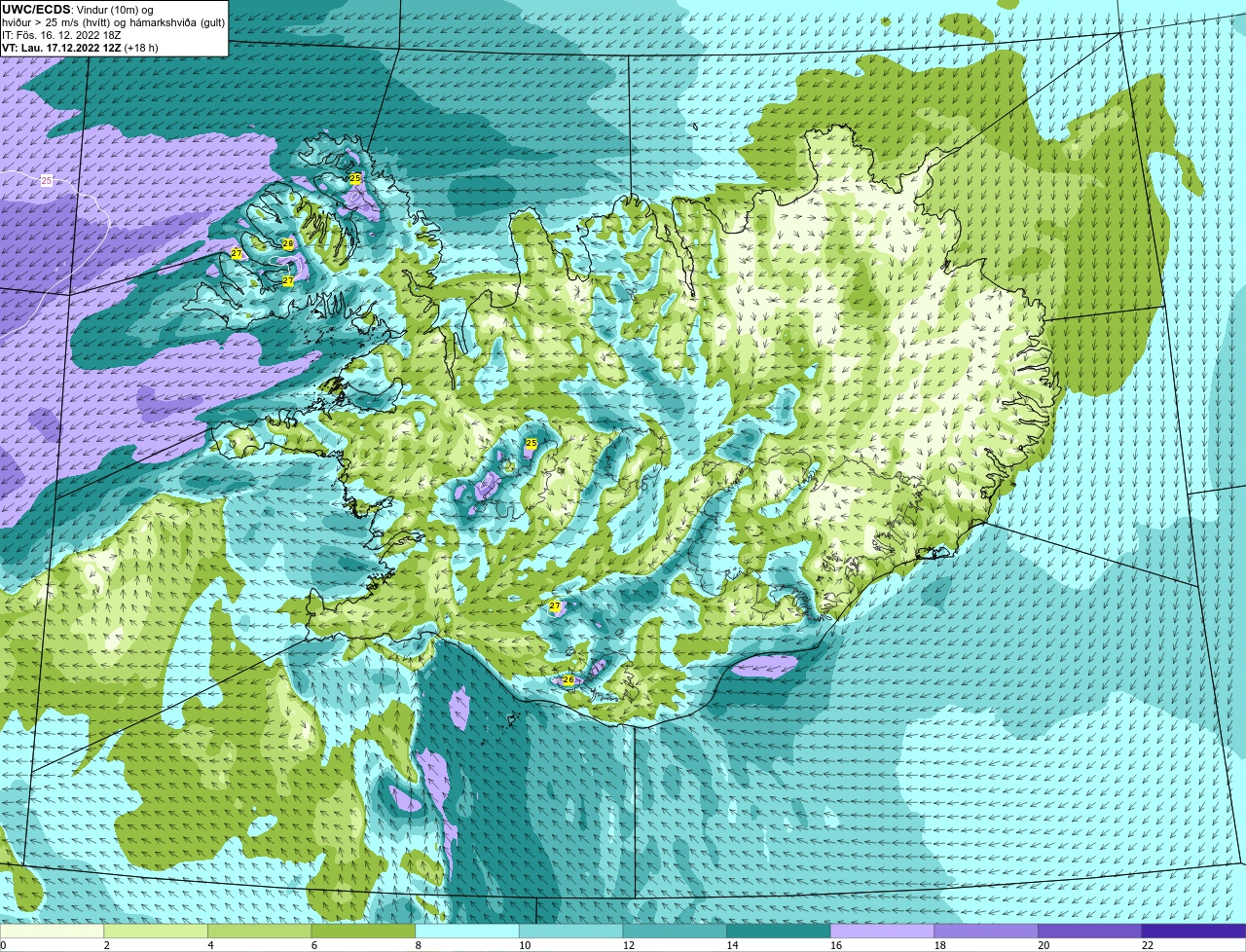Select the 10–12 m/s light teal legend swatch

(570, 931)
